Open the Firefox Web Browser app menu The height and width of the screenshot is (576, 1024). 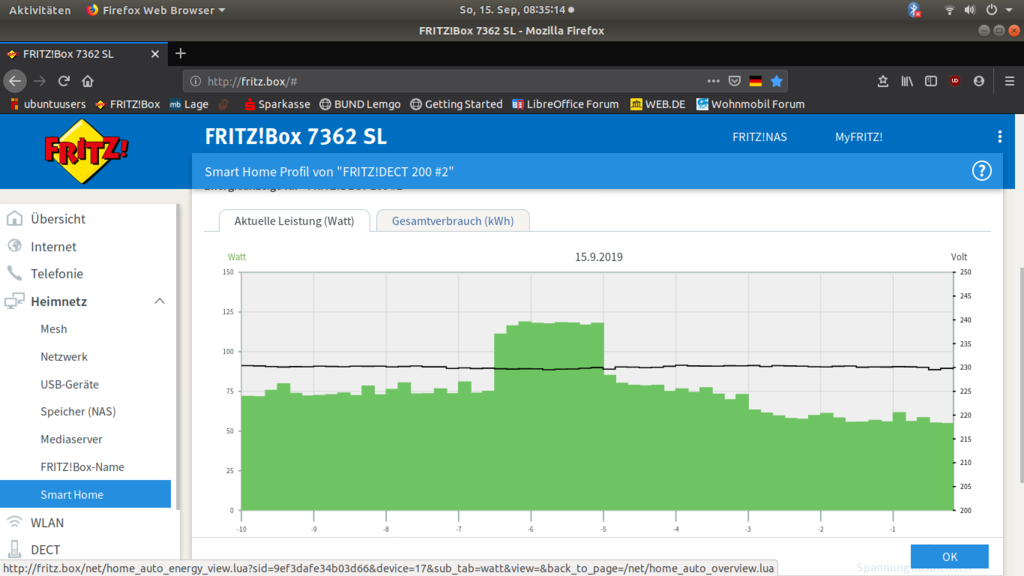point(156,10)
